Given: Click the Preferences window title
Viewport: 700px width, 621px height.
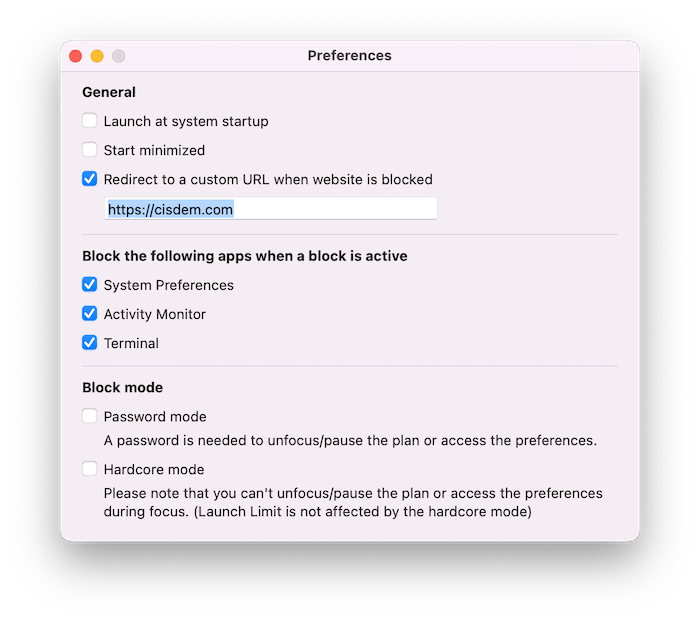Looking at the screenshot, I should (x=350, y=55).
